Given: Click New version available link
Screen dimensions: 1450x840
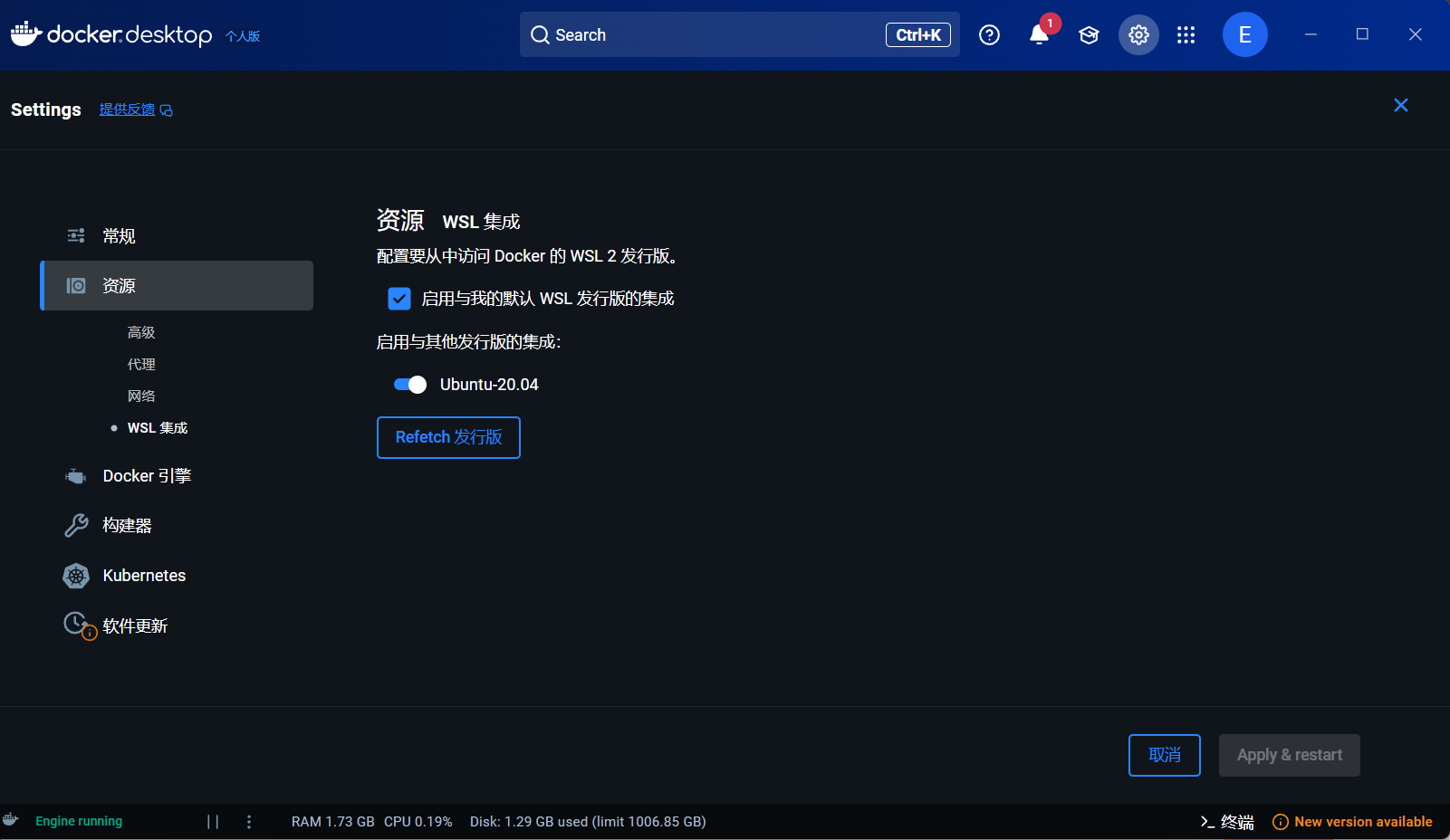Looking at the screenshot, I should coord(1363,822).
